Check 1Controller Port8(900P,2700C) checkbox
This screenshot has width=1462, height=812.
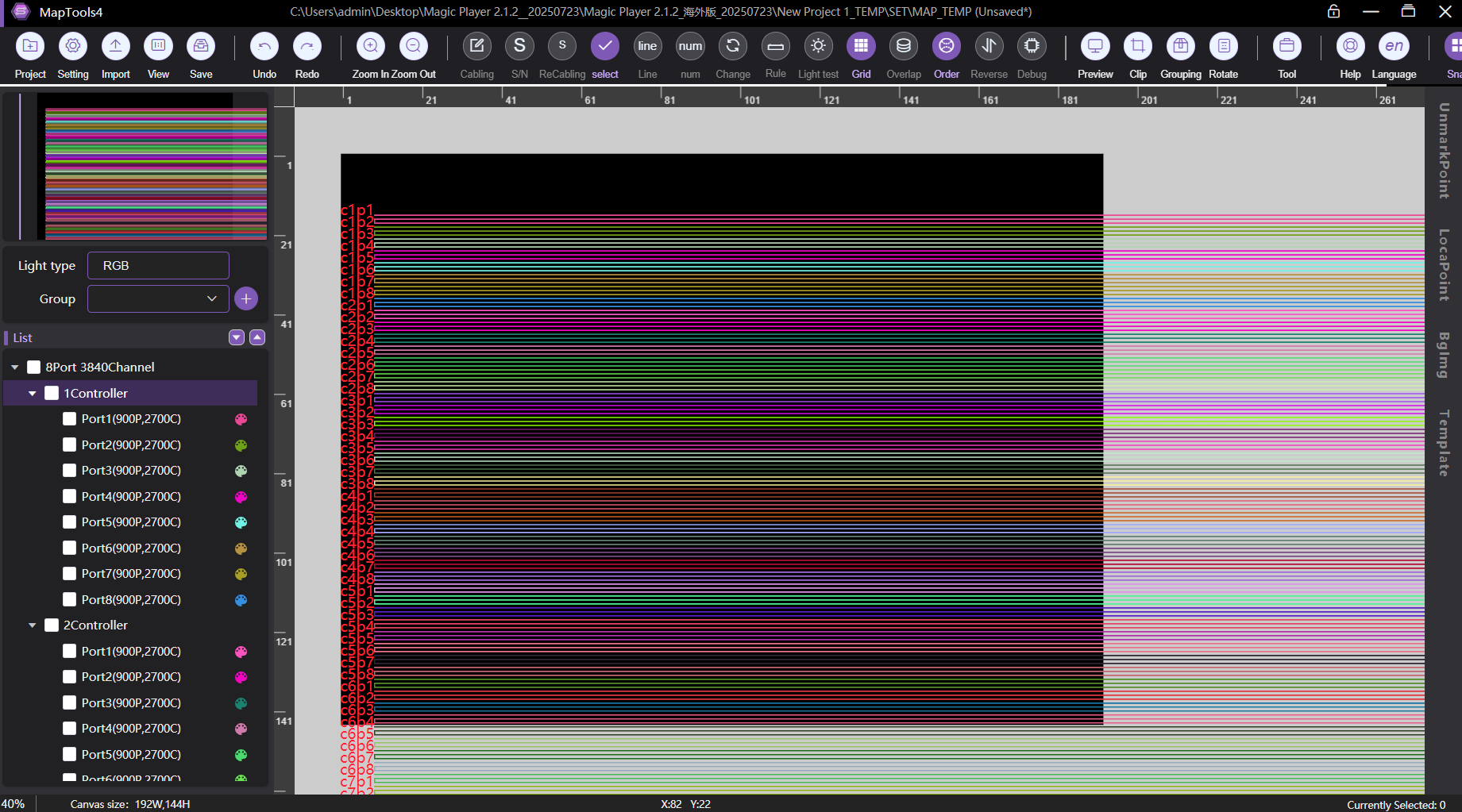70,600
